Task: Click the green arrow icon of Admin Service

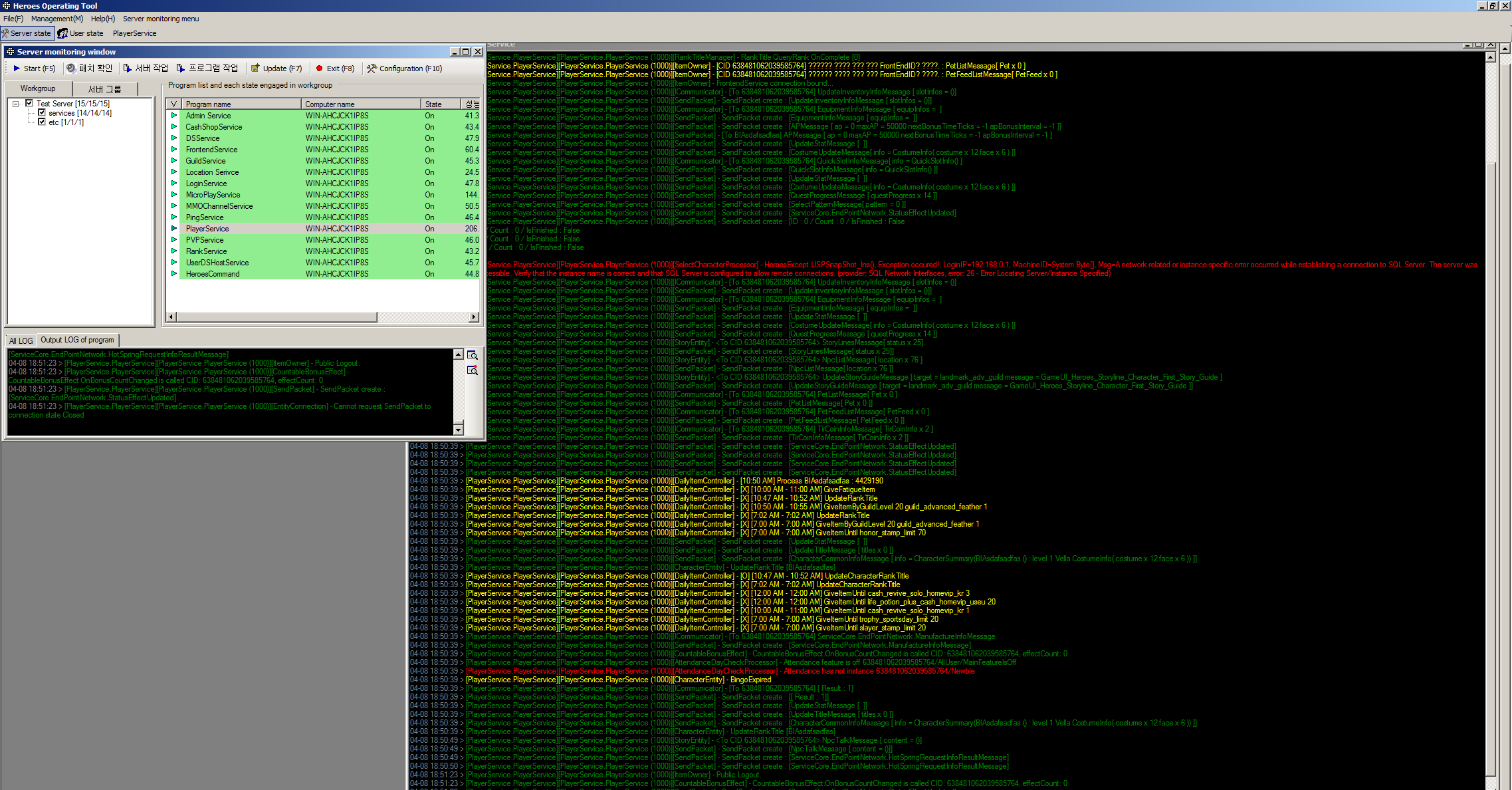Action: pos(174,116)
